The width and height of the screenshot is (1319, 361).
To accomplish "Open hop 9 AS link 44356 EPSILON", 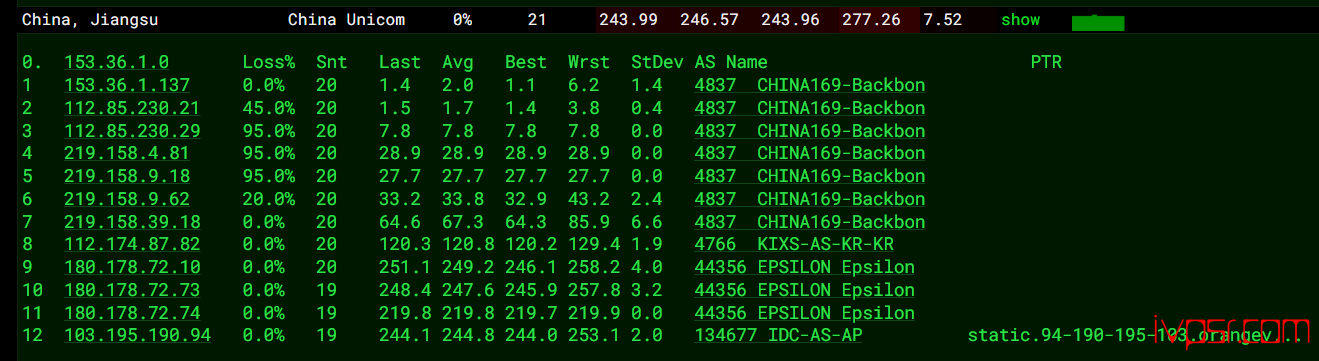I will click(805, 267).
